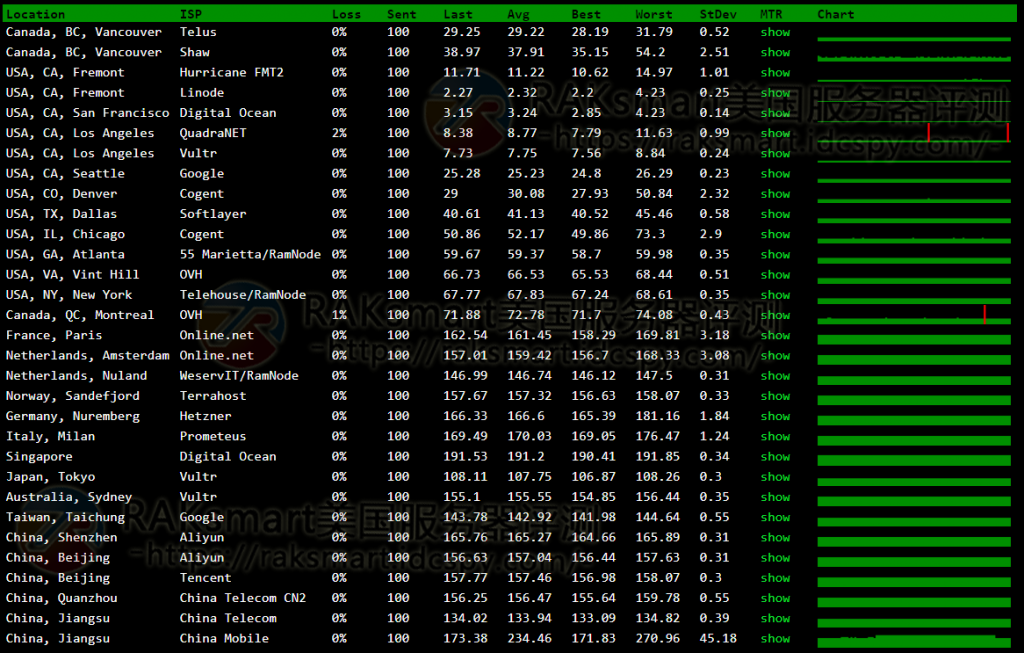Select the Worst column header
This screenshot has height=653, width=1024.
tap(654, 14)
